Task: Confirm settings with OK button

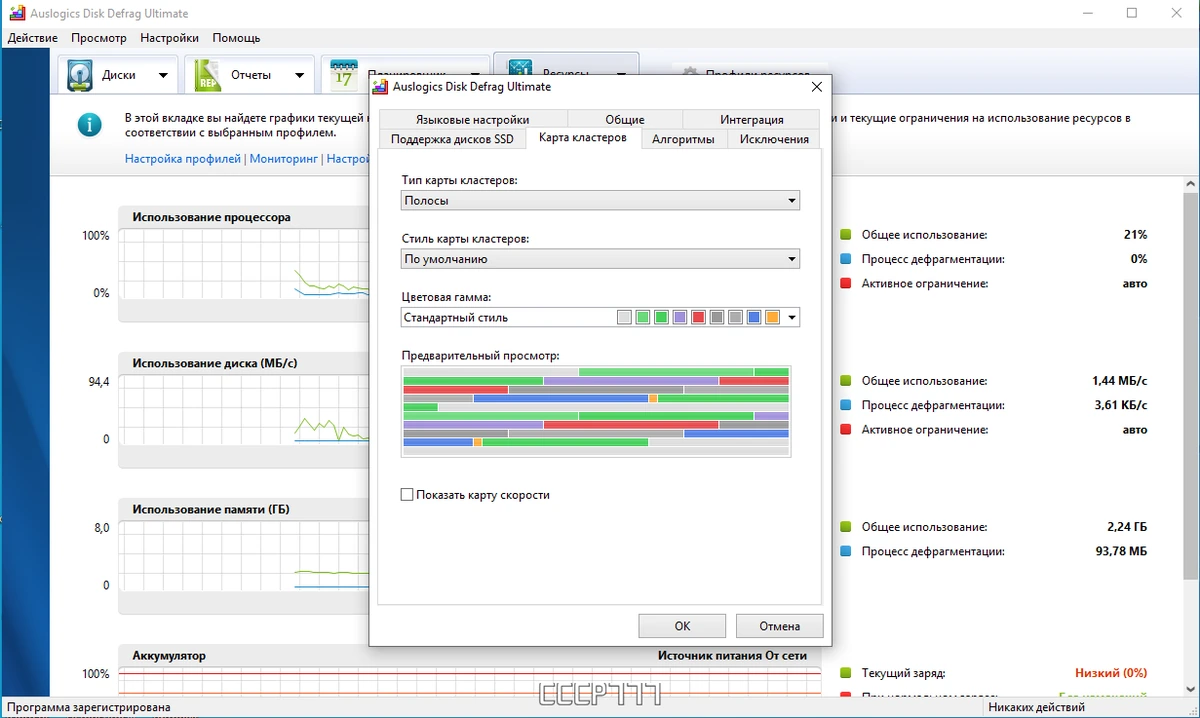Action: [x=682, y=626]
